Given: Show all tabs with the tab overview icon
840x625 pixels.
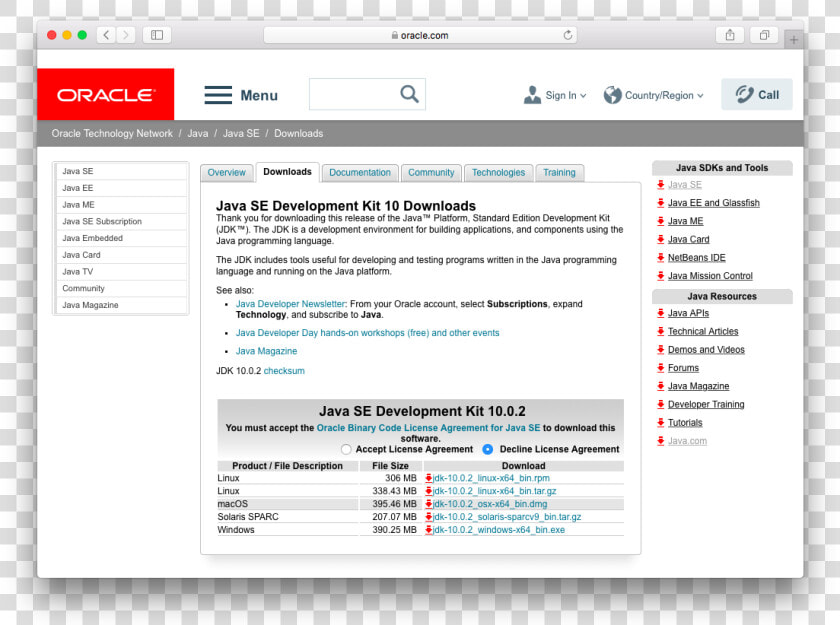Looking at the screenshot, I should pyautogui.click(x=764, y=35).
